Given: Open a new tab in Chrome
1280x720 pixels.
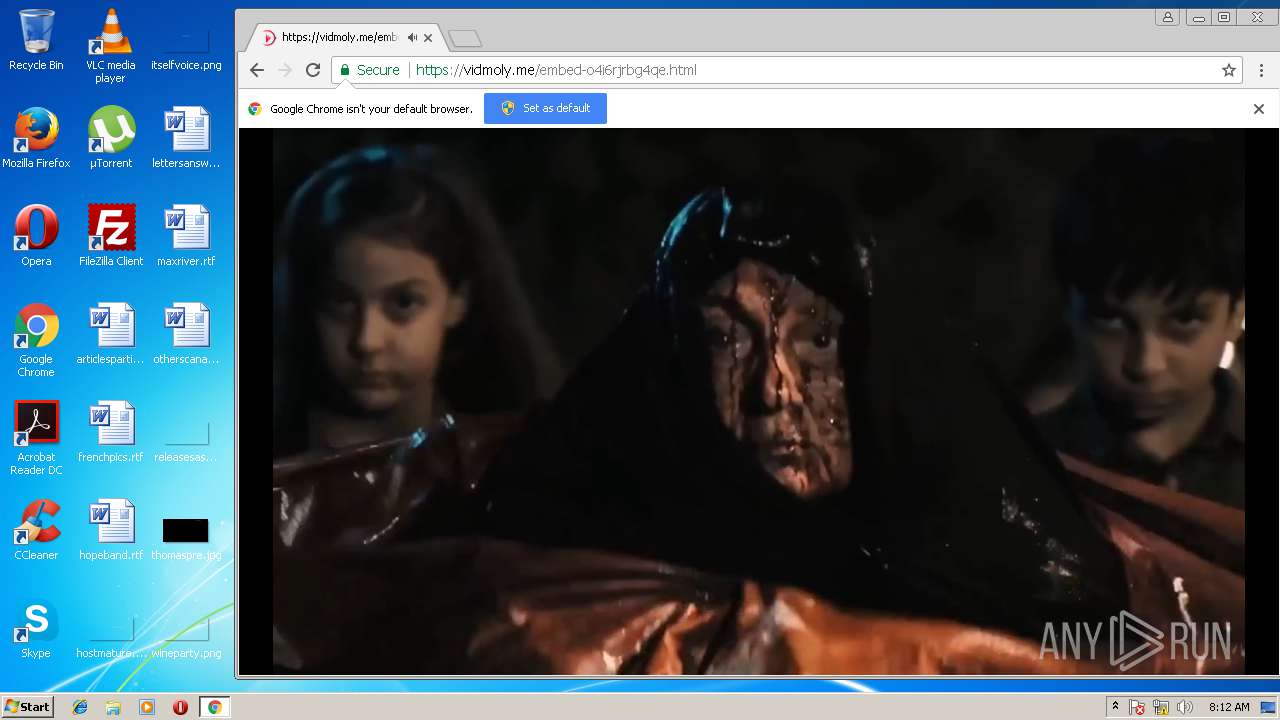Looking at the screenshot, I should coord(465,38).
